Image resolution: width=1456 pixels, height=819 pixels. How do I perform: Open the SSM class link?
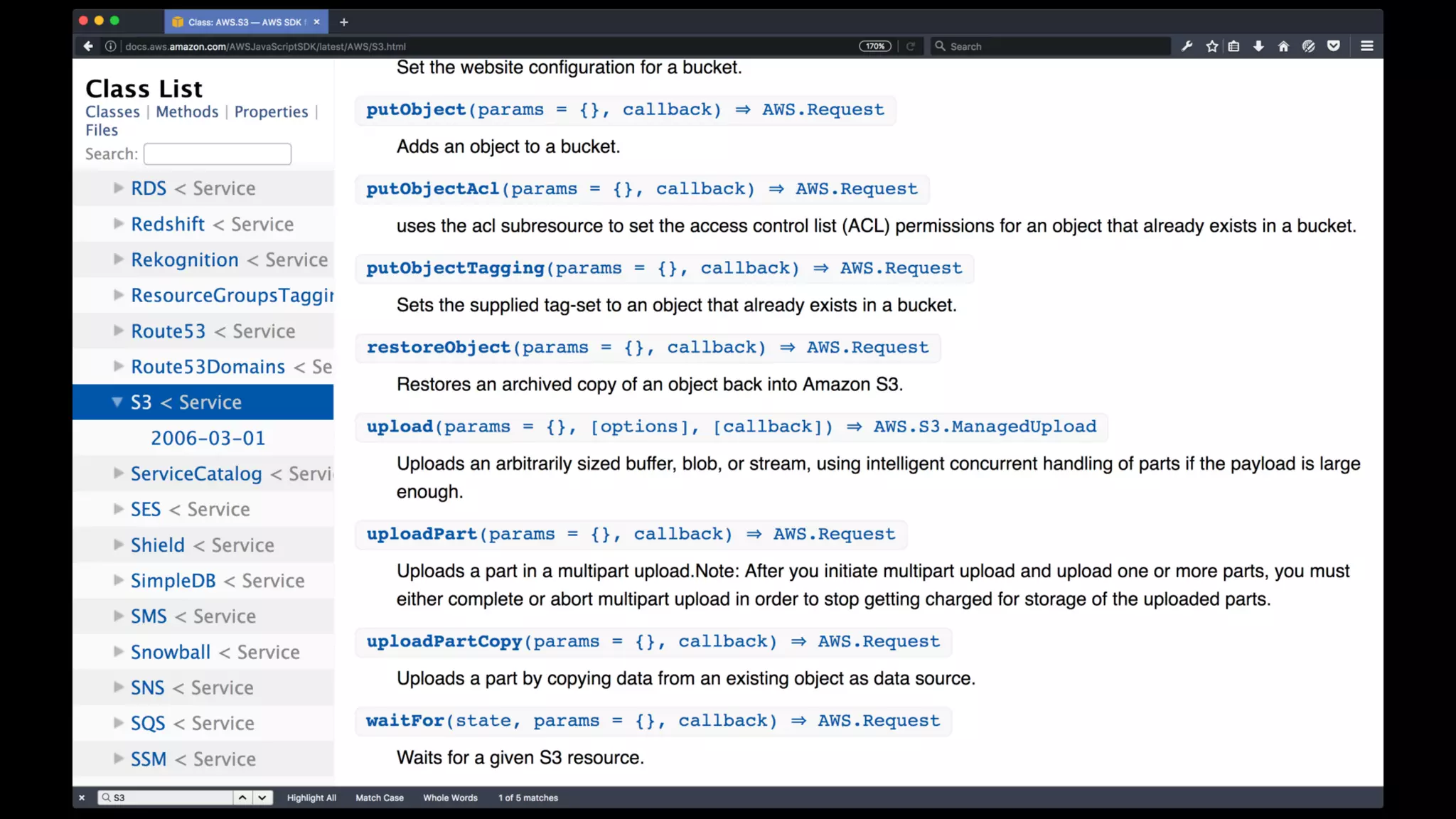coord(149,759)
